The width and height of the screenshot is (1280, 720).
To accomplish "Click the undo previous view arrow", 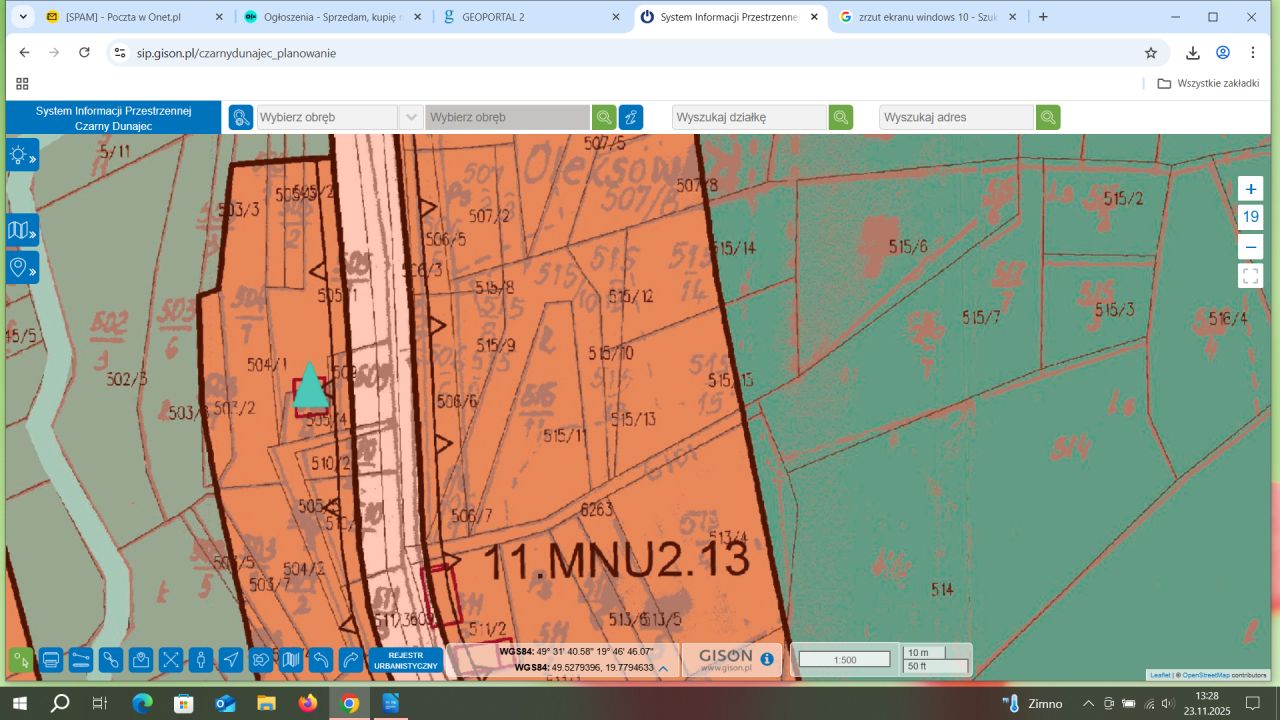I will [x=321, y=660].
